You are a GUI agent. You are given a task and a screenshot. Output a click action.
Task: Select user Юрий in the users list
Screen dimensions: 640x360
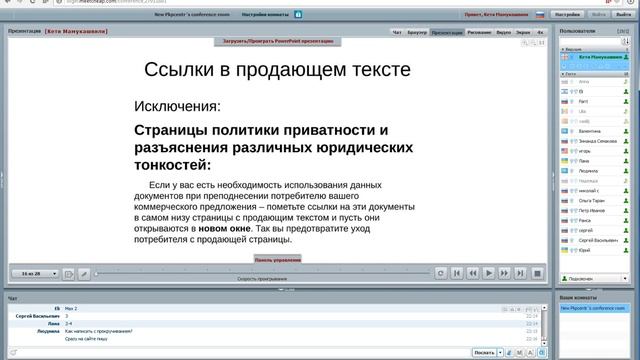pyautogui.click(x=595, y=250)
